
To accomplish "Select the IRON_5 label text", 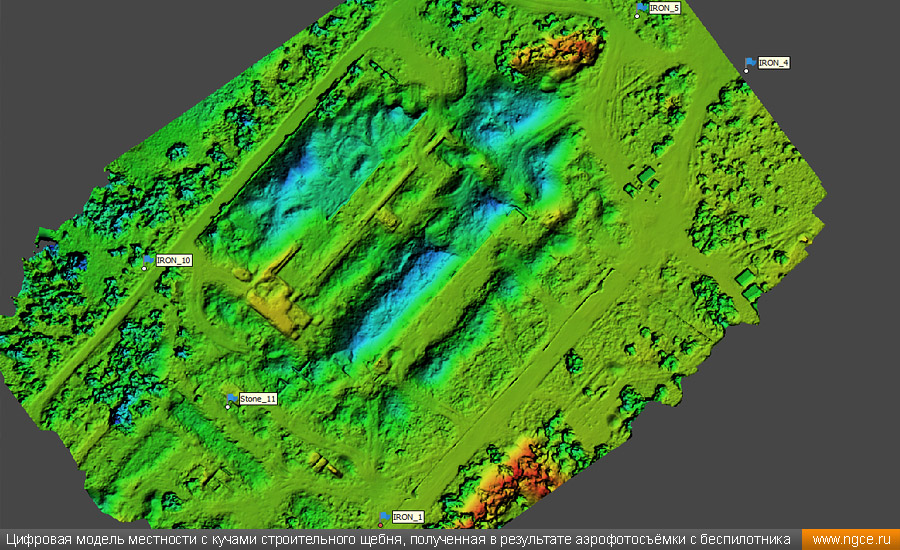I will (x=665, y=8).
